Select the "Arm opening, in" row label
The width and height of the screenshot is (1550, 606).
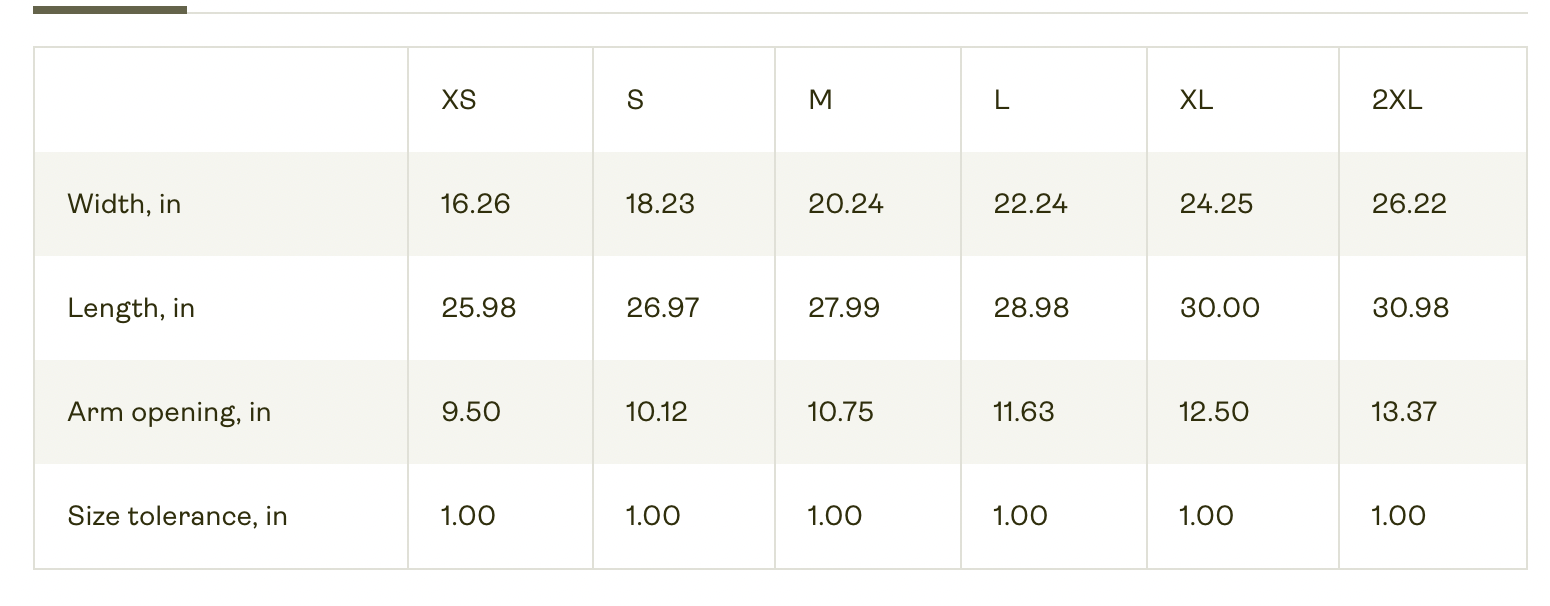169,412
